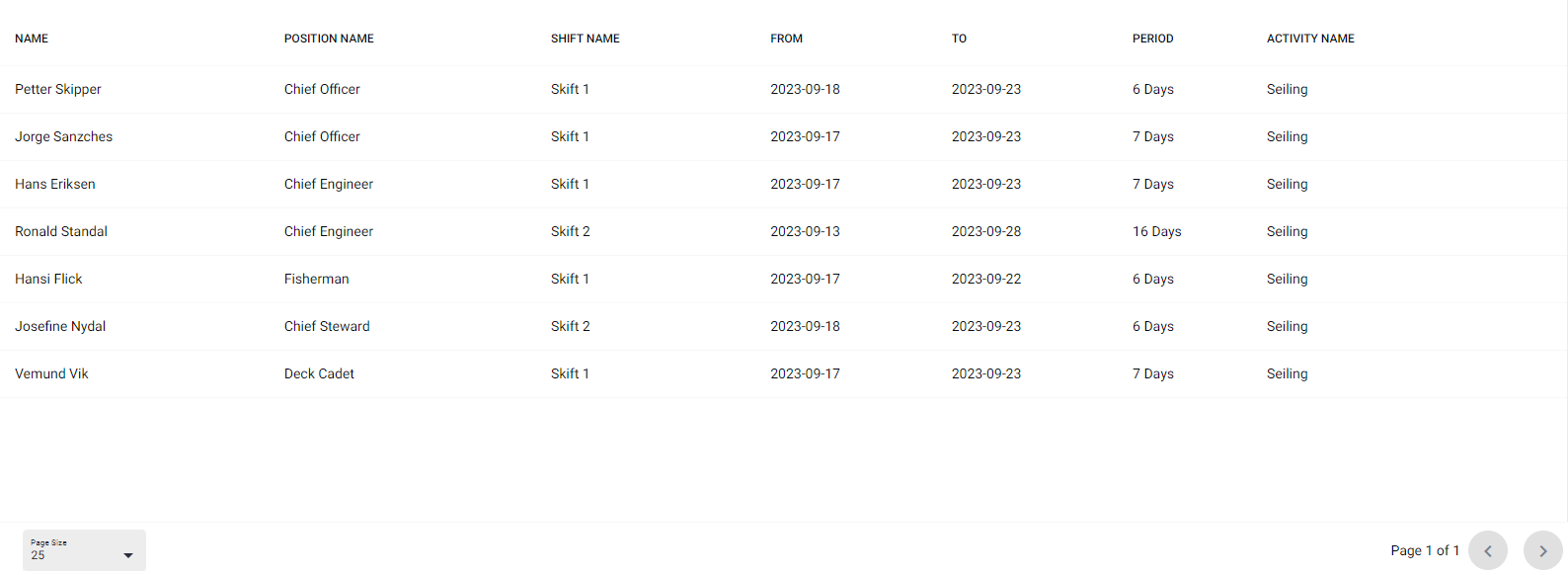Viewport: 1568px width, 575px height.
Task: Go to the previous page arrow
Action: (1488, 550)
